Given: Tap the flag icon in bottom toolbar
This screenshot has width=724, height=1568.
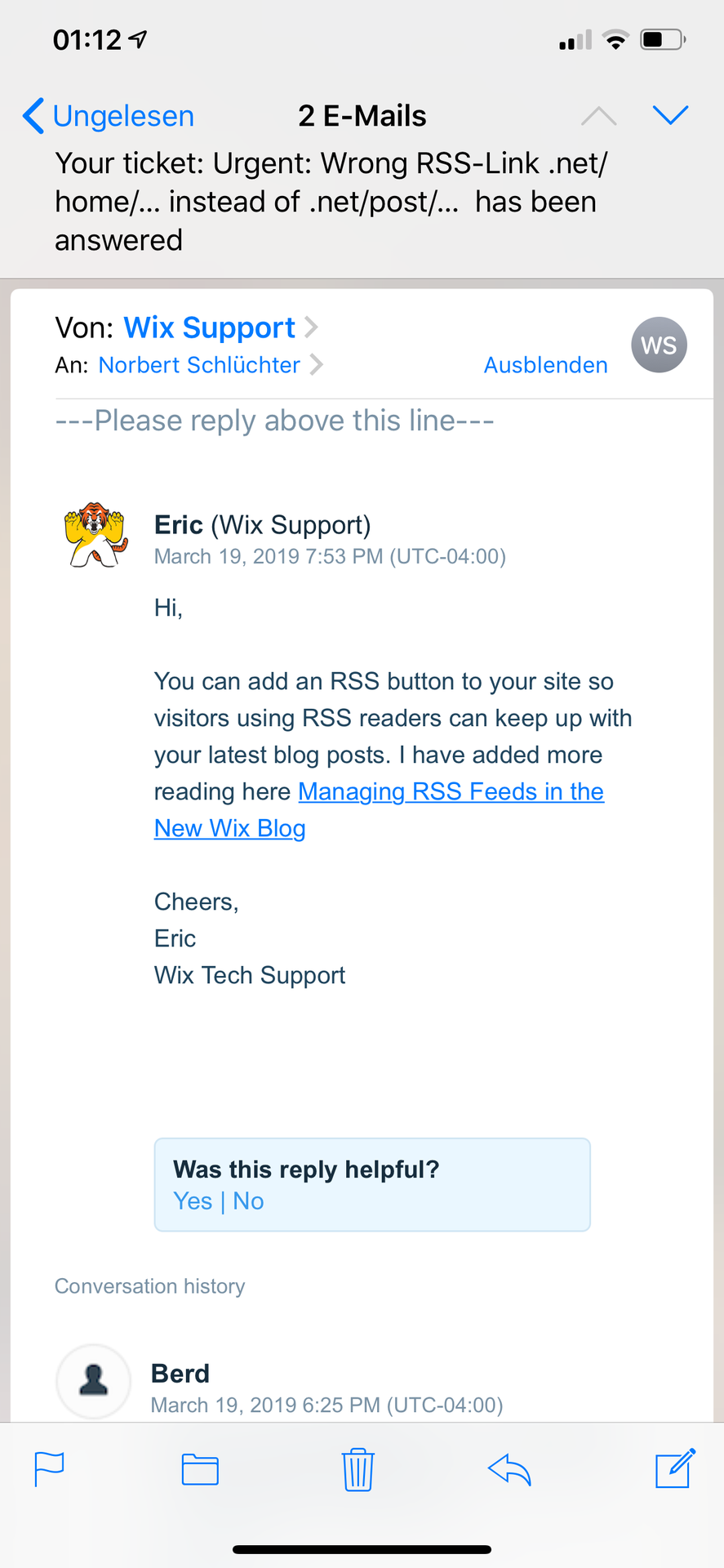Looking at the screenshot, I should (x=49, y=1469).
